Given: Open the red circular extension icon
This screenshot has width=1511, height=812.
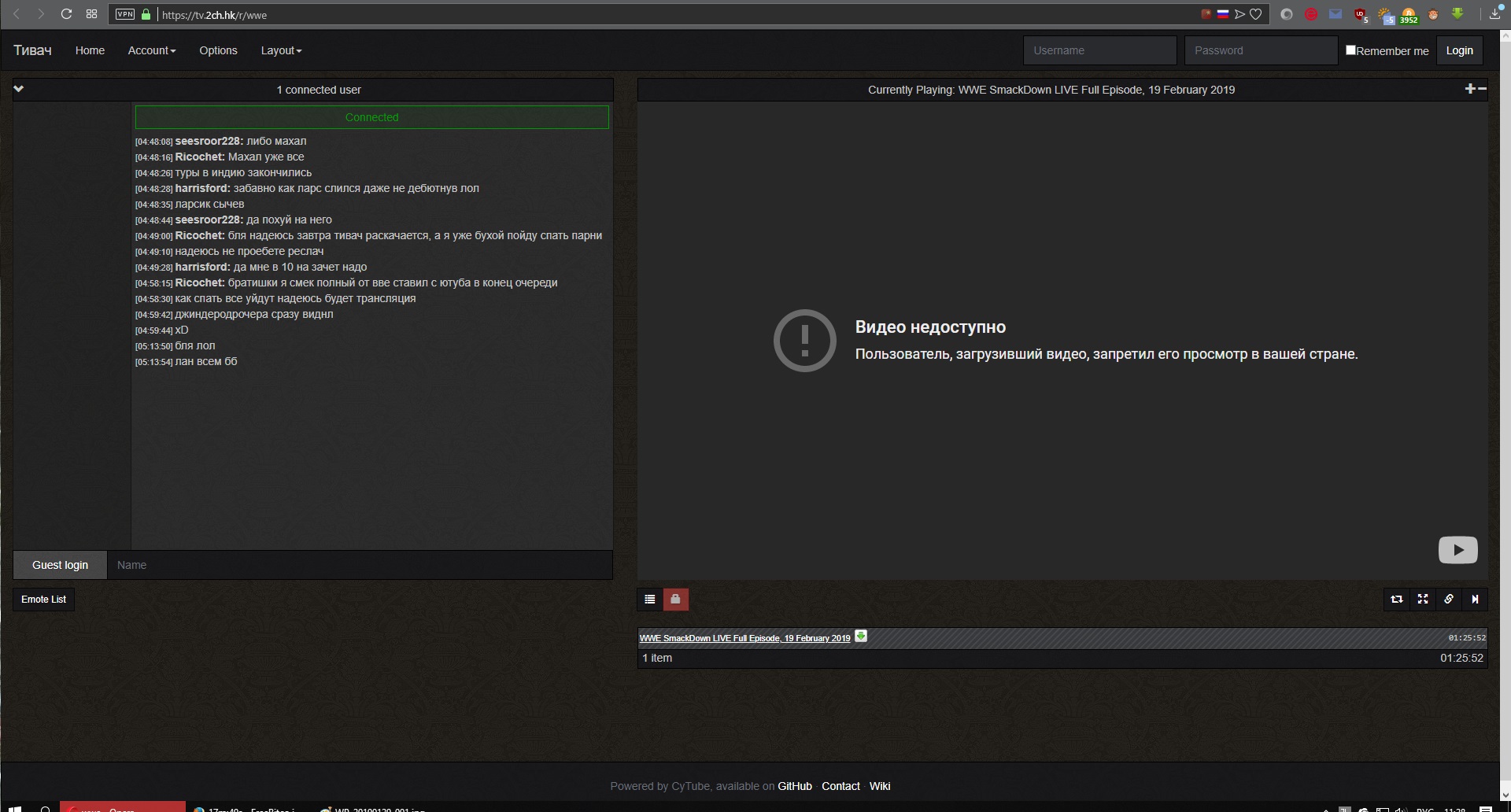Looking at the screenshot, I should (x=1311, y=14).
